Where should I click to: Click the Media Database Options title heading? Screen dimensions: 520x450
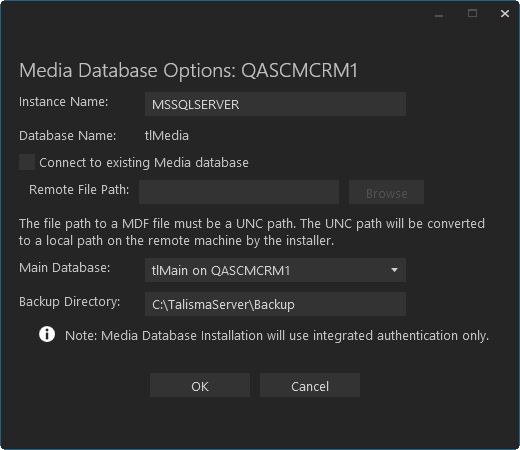tap(188, 70)
